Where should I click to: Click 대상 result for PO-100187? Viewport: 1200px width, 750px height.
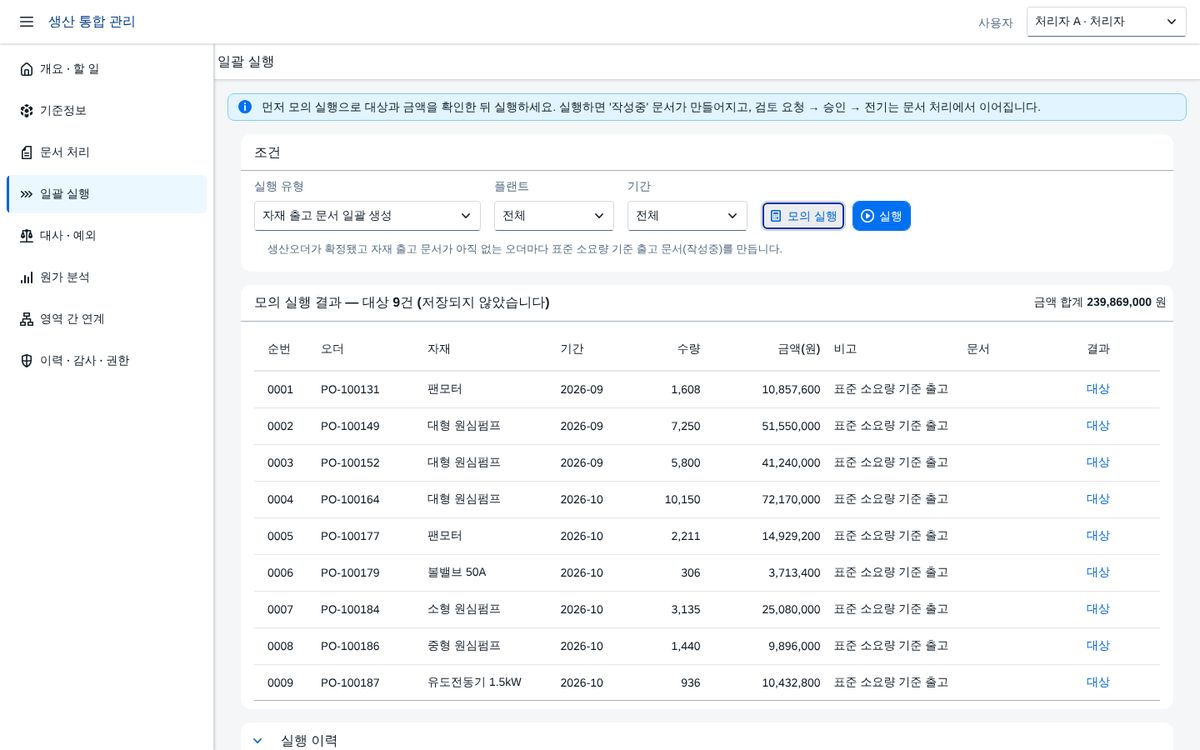click(x=1098, y=682)
